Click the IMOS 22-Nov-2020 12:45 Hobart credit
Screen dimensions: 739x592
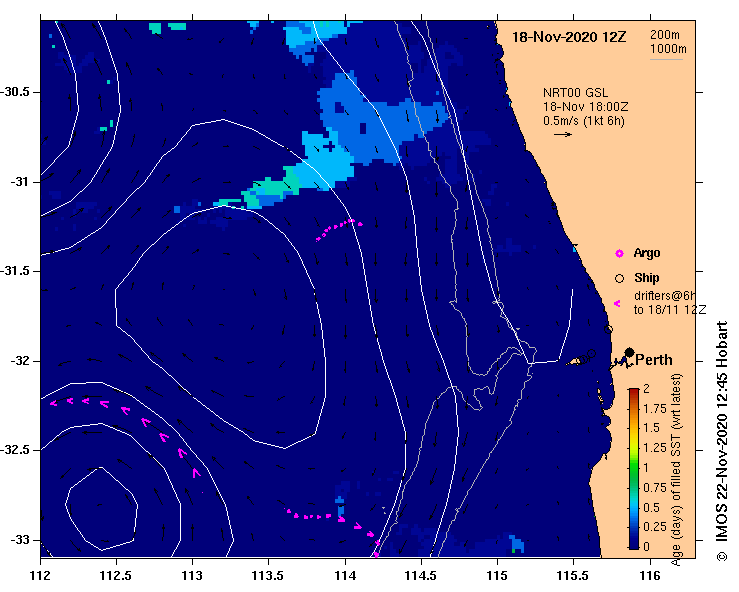(722, 441)
